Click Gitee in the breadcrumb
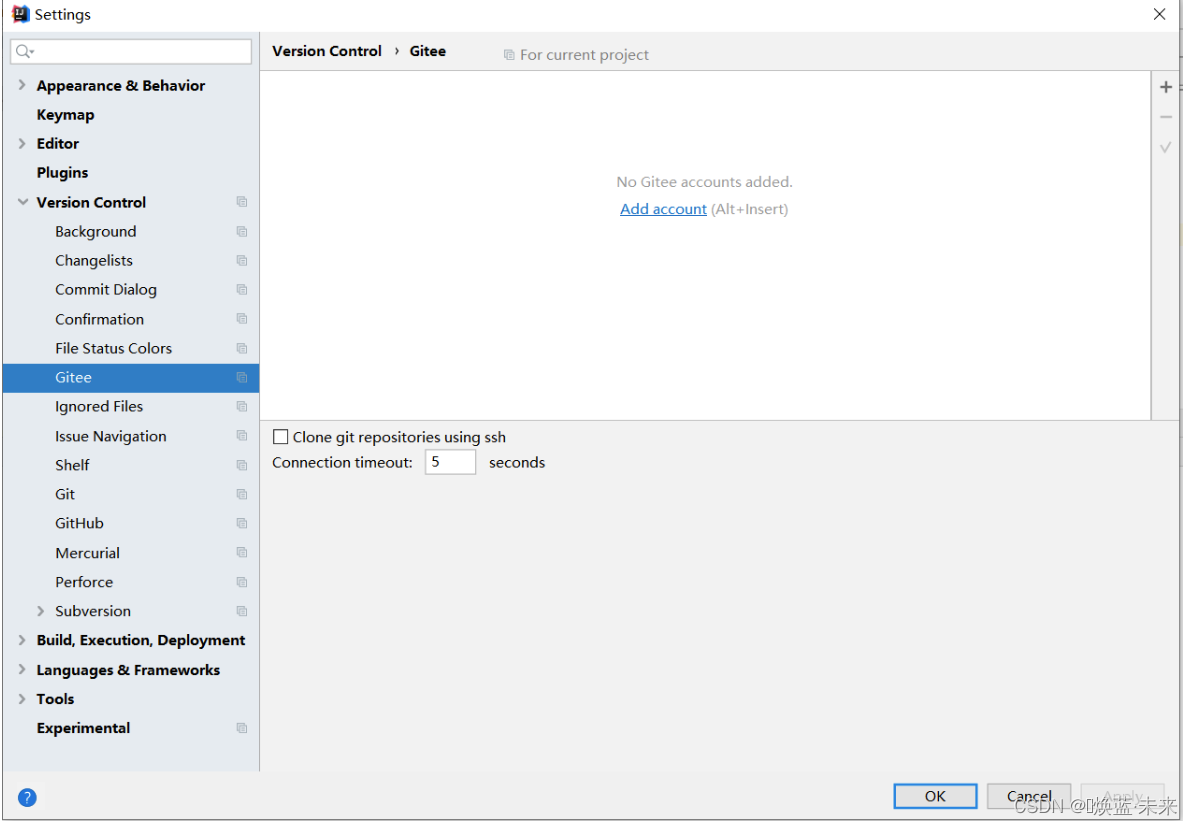This screenshot has height=825, width=1193. [x=428, y=51]
